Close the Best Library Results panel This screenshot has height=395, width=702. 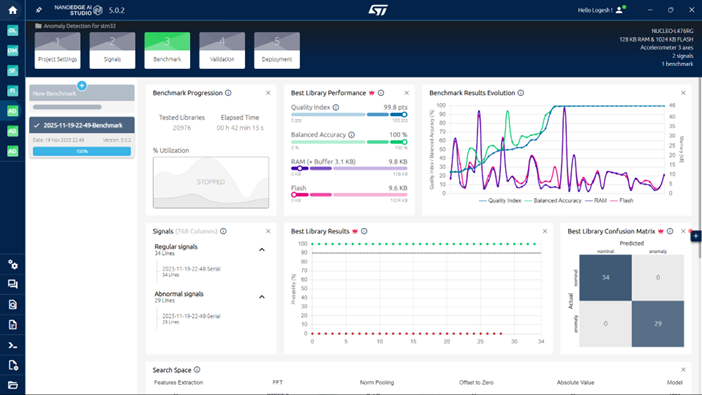tap(545, 231)
